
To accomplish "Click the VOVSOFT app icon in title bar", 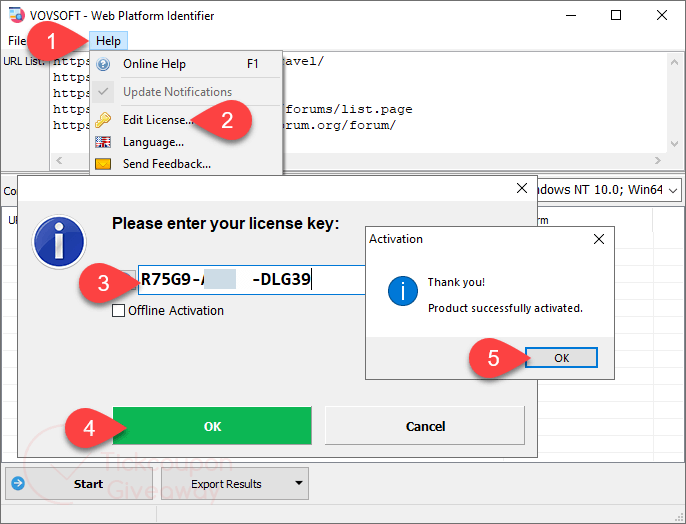I will 14,16.
